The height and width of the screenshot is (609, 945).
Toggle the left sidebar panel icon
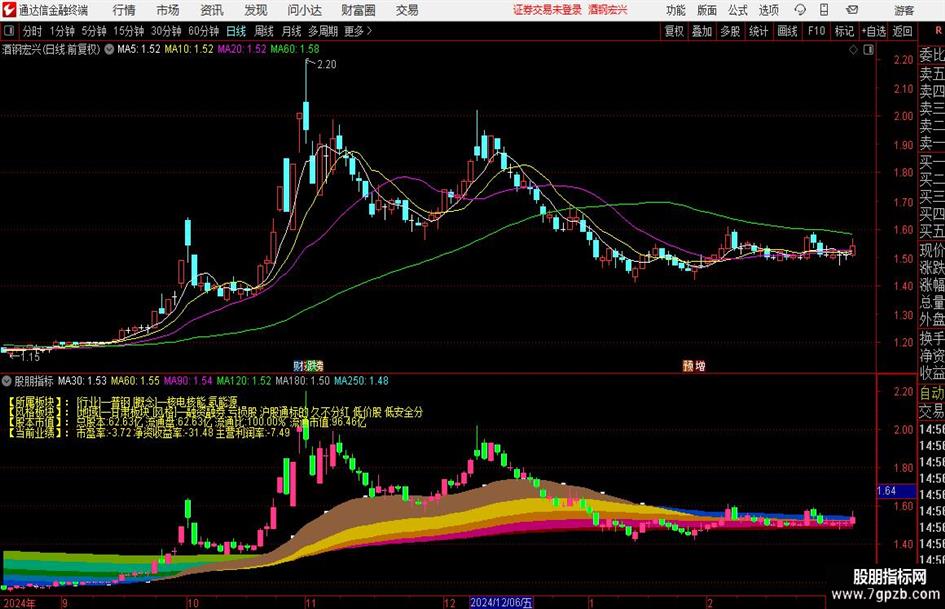pyautogui.click(x=8, y=31)
